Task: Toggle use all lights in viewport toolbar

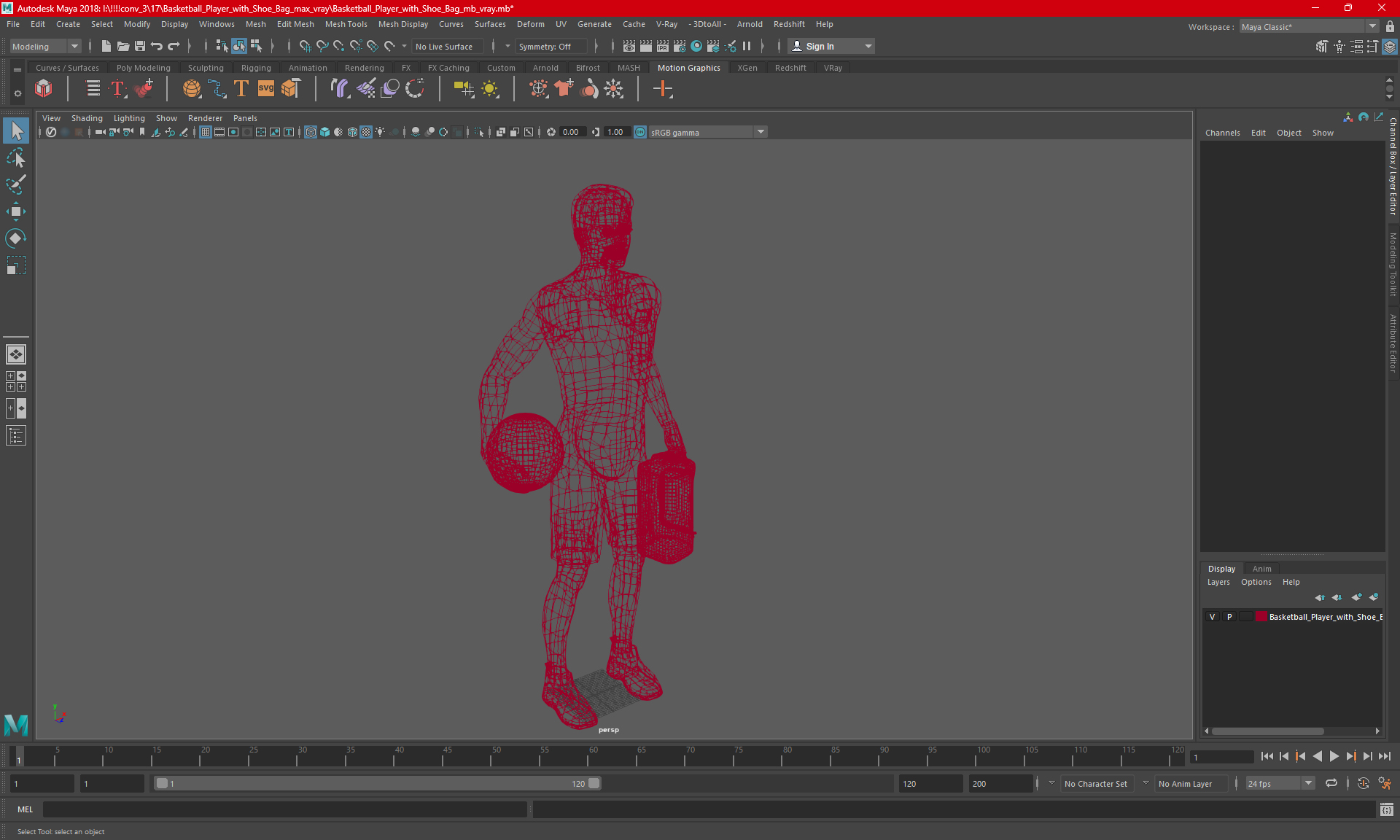Action: pos(380,132)
